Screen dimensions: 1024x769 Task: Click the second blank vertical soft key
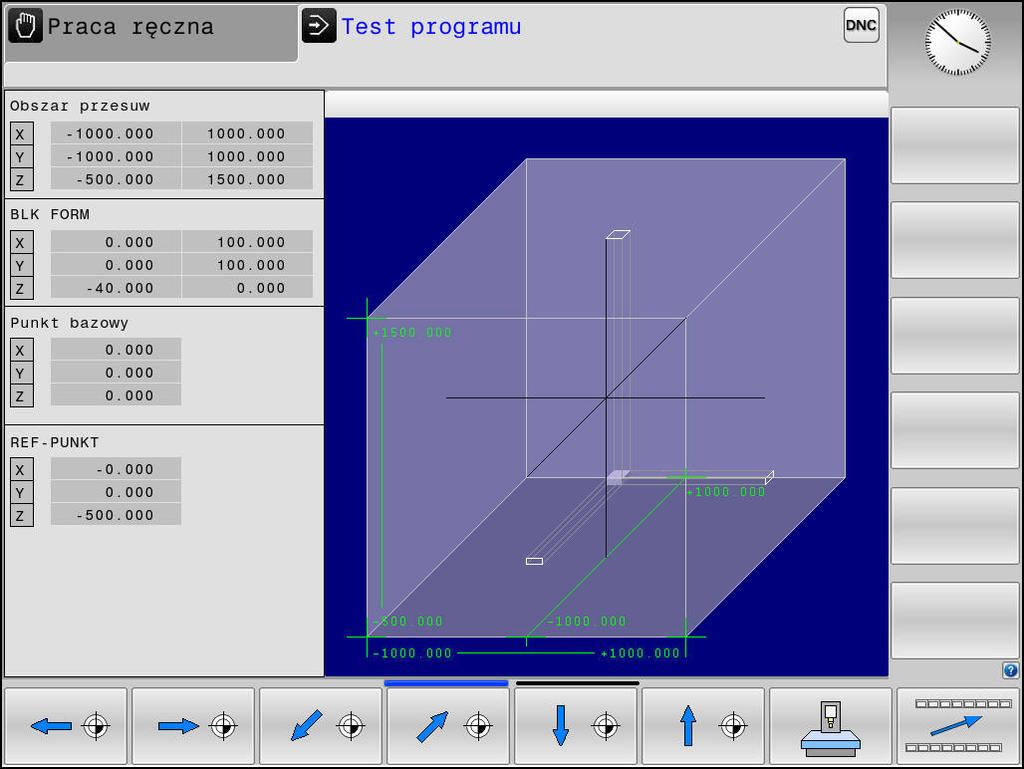click(955, 240)
